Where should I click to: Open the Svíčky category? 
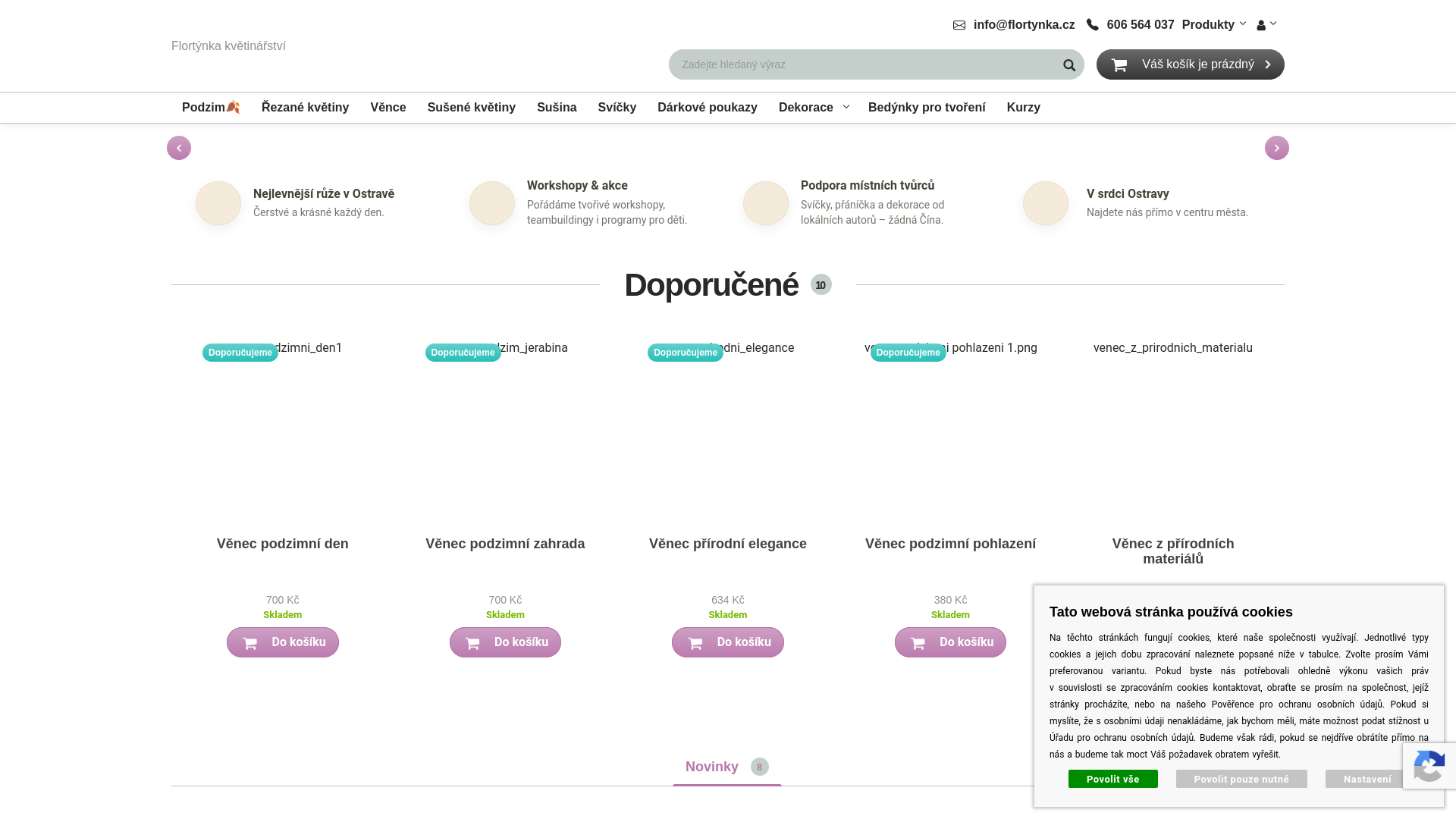pyautogui.click(x=617, y=108)
